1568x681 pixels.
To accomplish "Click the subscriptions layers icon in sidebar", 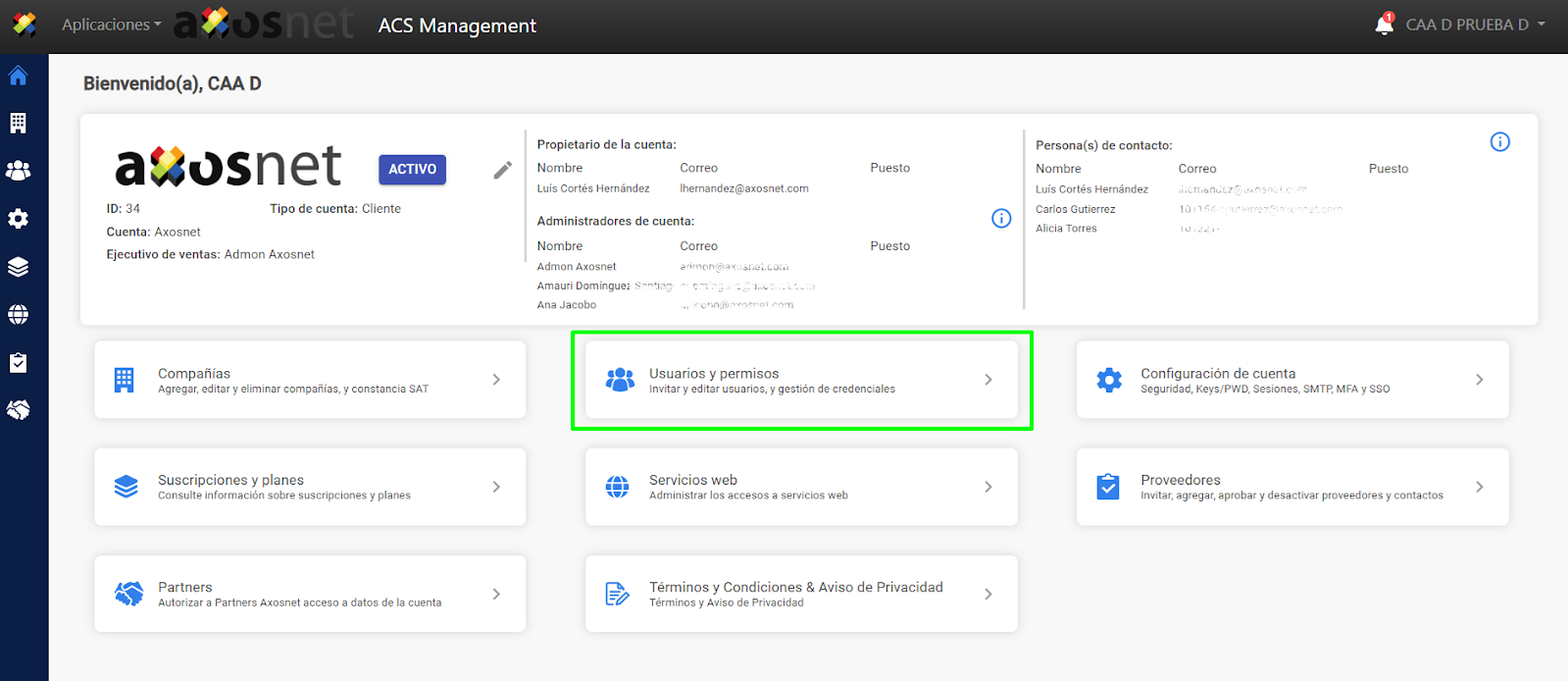I will 18,267.
